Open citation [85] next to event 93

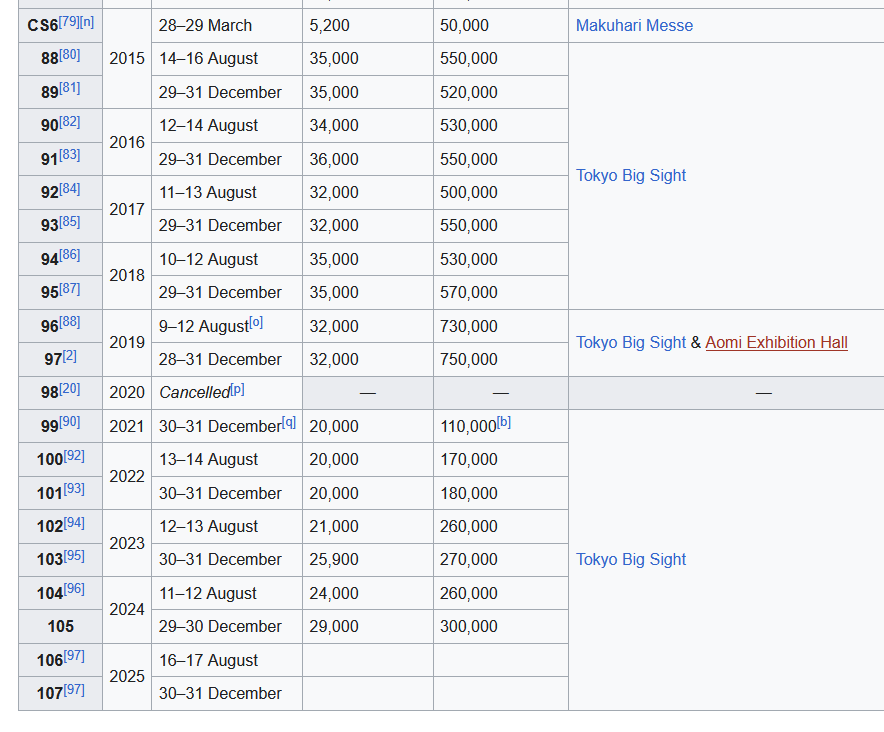(70, 222)
